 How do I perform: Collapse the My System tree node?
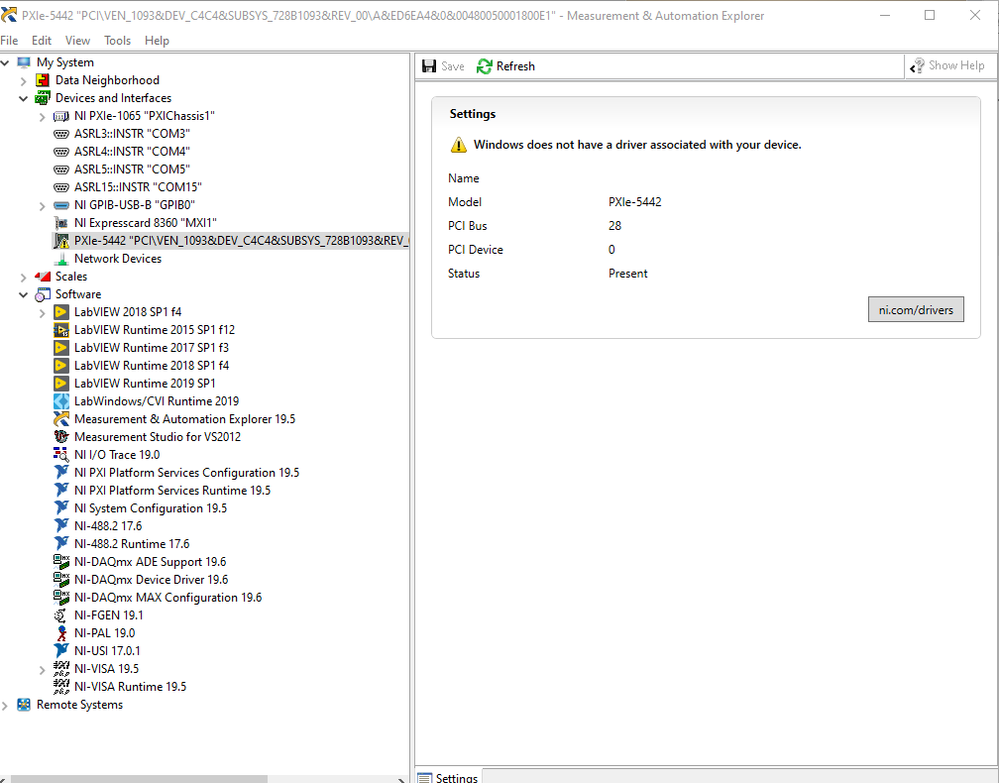coord(5,62)
